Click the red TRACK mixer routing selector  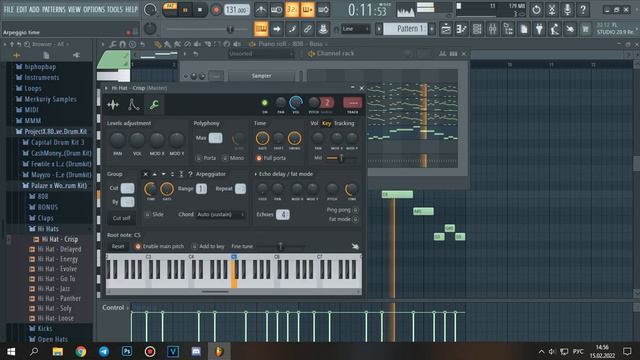[x=353, y=103]
